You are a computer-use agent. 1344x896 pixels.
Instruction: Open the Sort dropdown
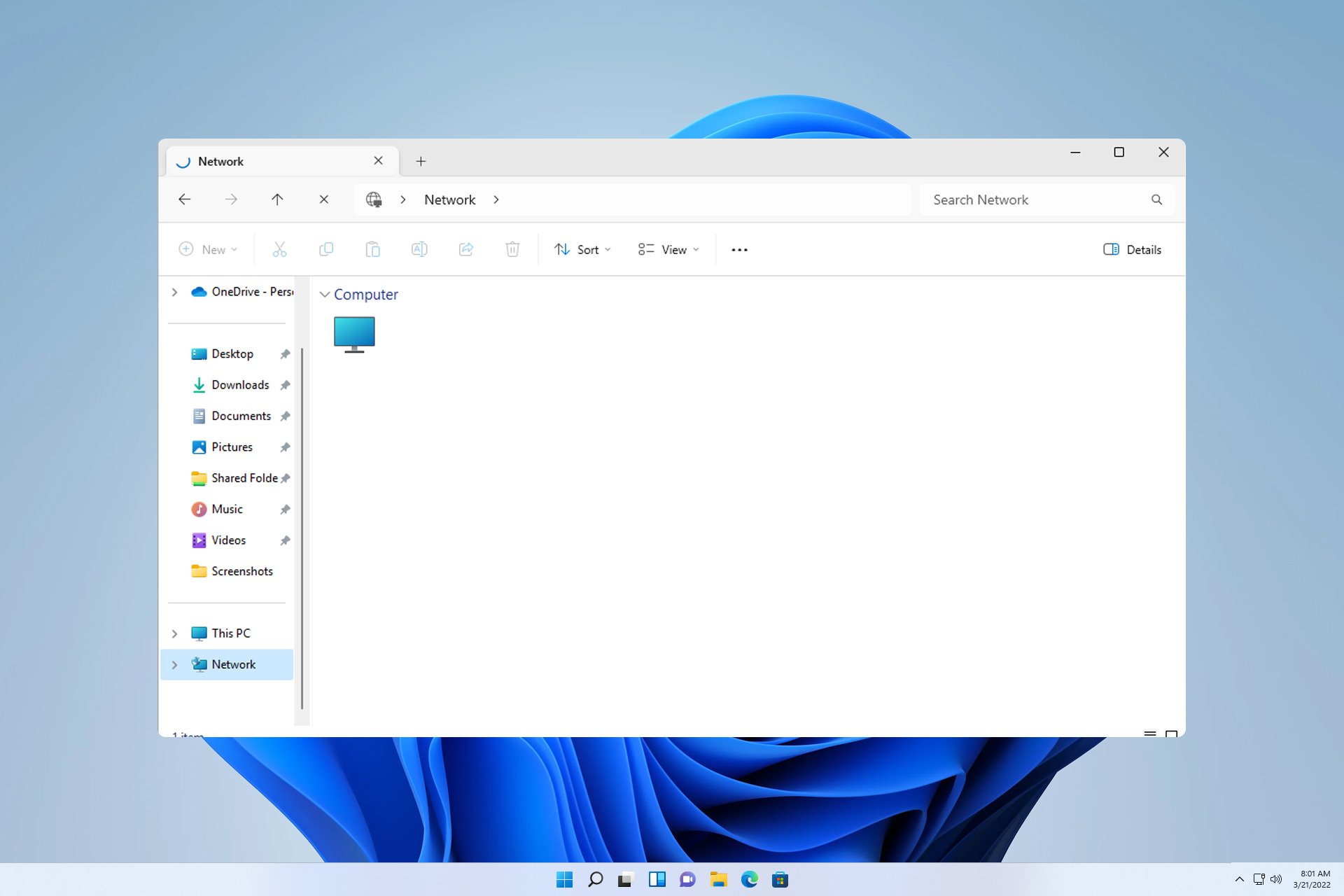click(582, 249)
